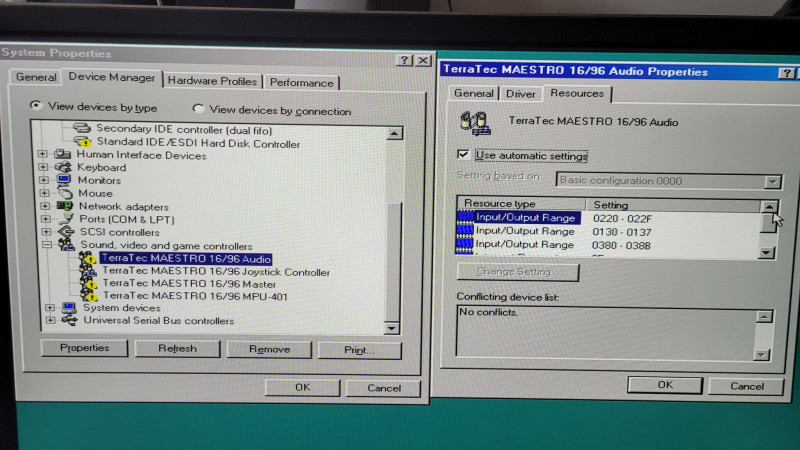The height and width of the screenshot is (450, 800).
Task: Click the Universal Serial Bus controllers icon
Action: [x=69, y=320]
